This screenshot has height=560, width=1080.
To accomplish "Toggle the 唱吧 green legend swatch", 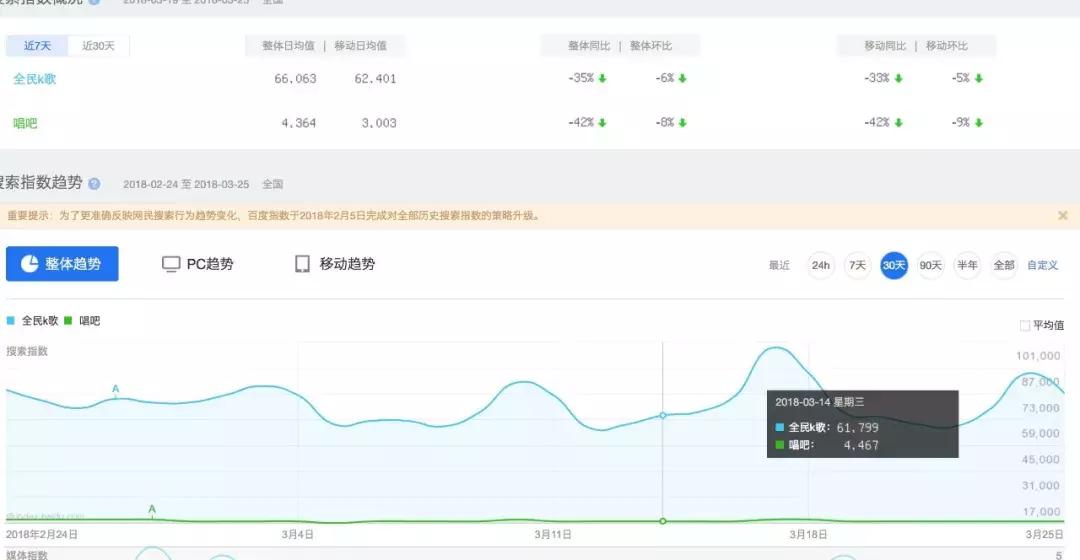I will [68, 320].
